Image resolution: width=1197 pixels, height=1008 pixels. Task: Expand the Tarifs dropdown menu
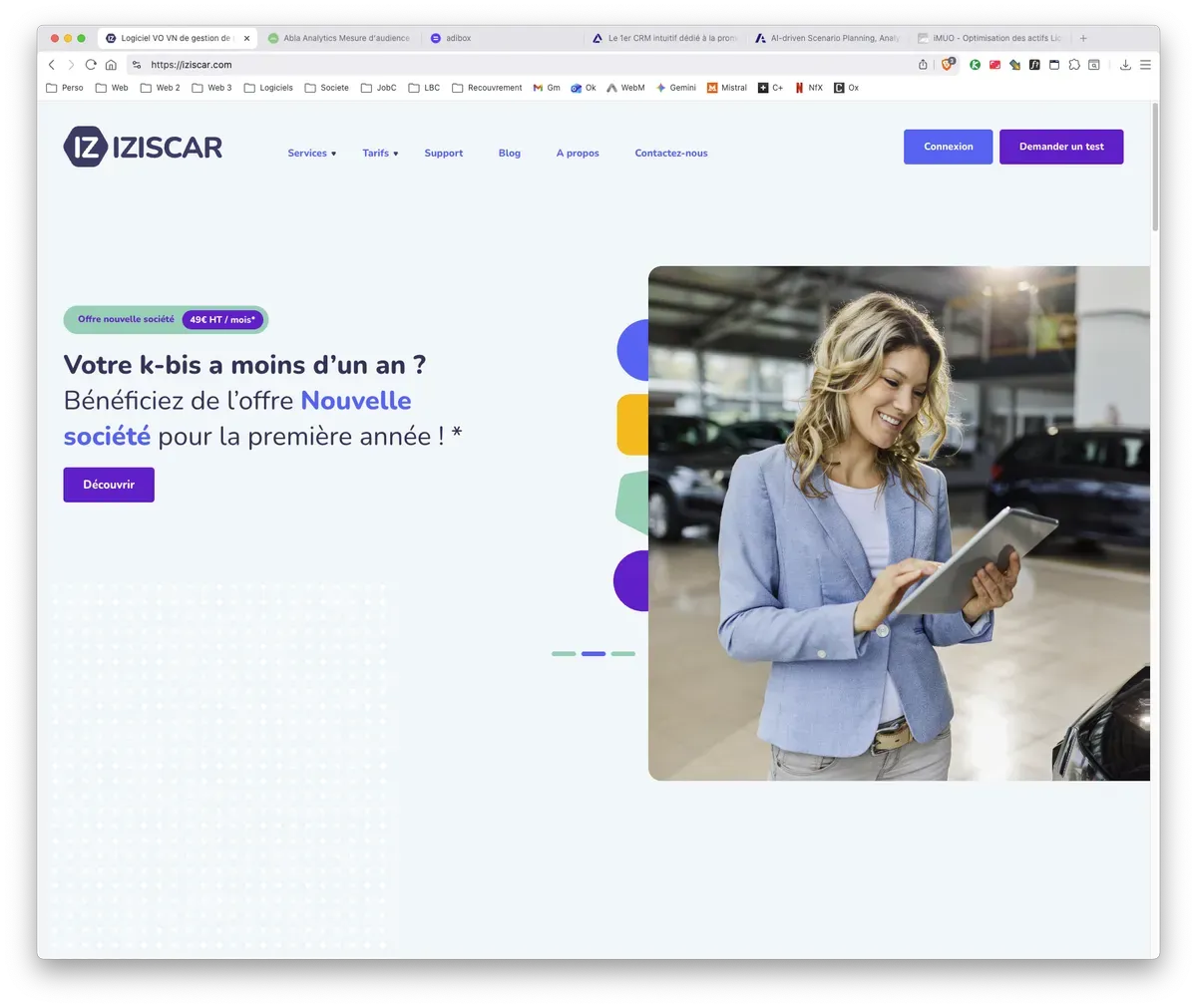(x=380, y=154)
